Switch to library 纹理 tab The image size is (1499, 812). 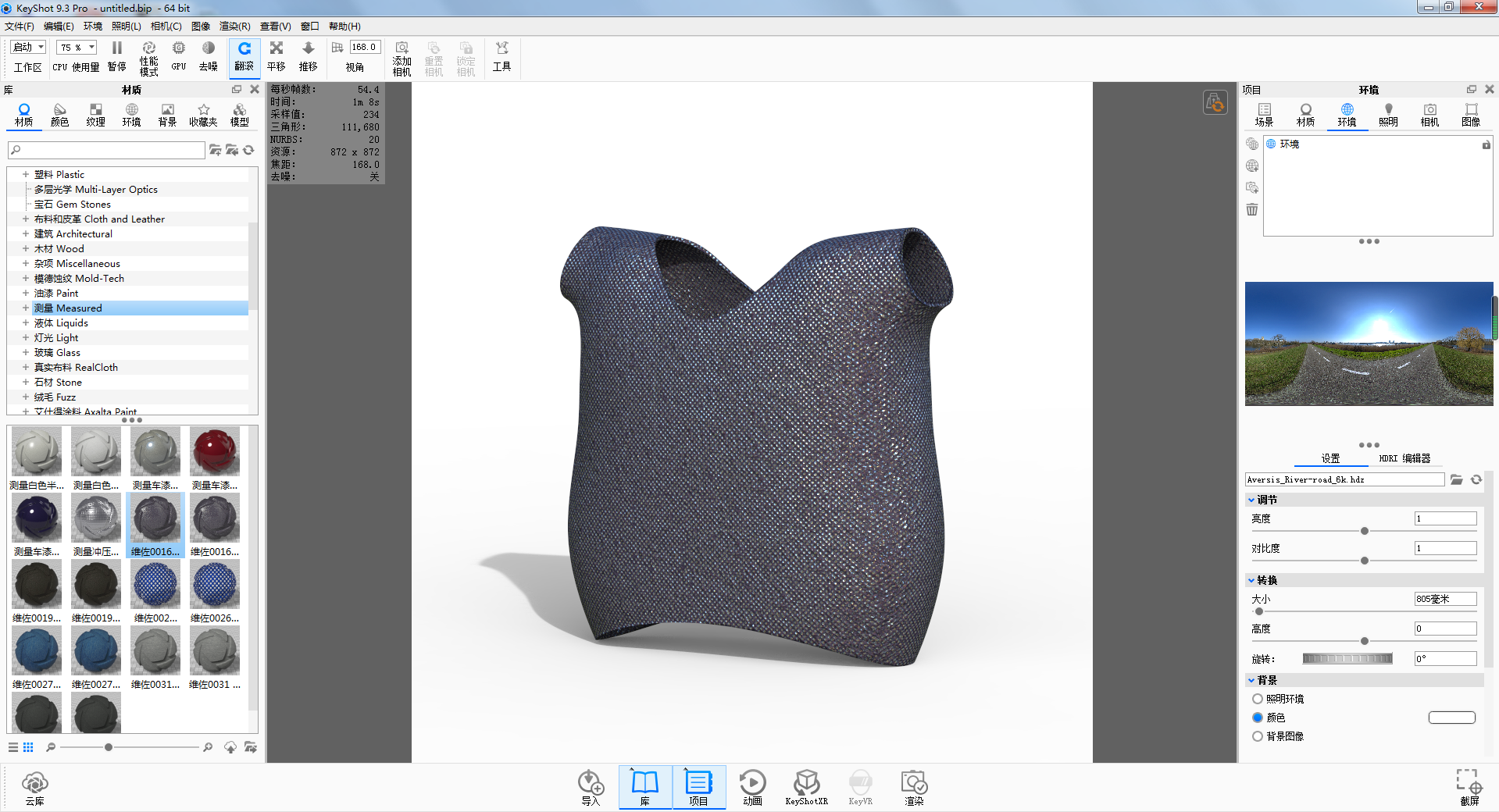(x=96, y=115)
